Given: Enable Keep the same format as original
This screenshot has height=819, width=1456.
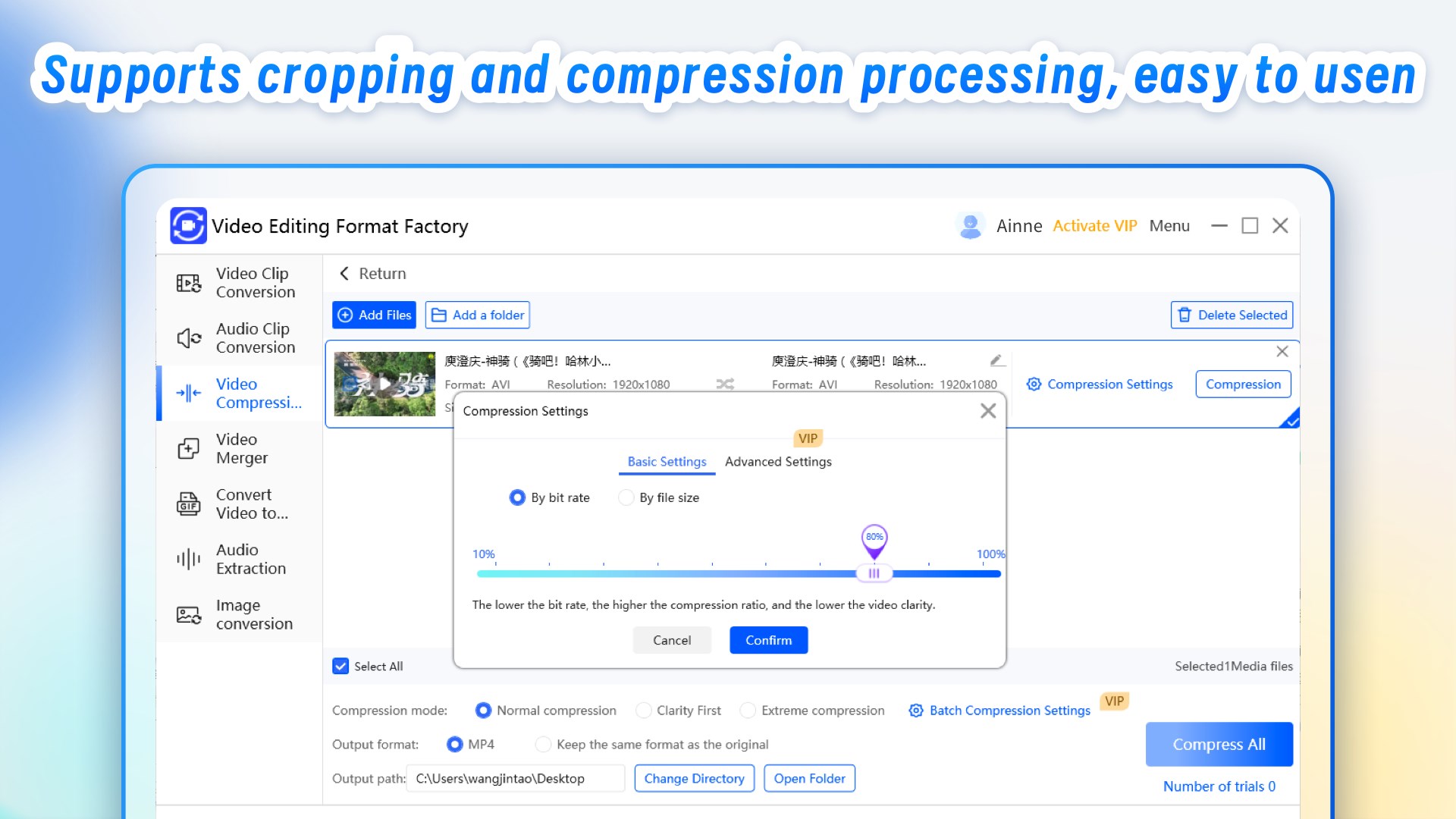Looking at the screenshot, I should click(x=543, y=745).
